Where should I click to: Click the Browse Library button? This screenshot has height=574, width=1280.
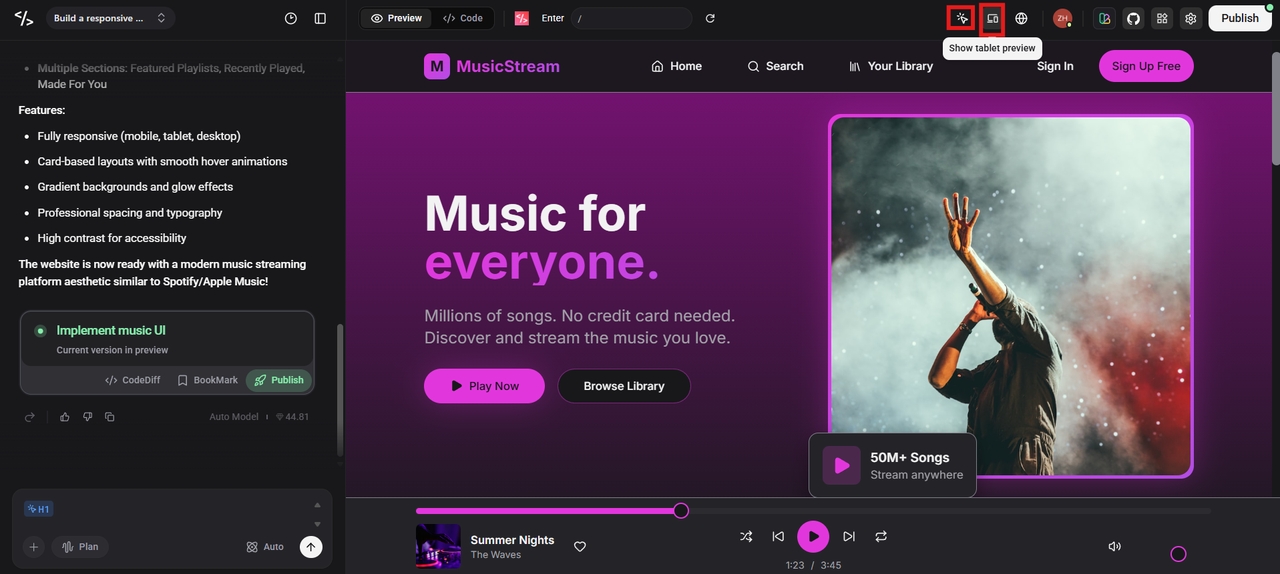pyautogui.click(x=624, y=386)
